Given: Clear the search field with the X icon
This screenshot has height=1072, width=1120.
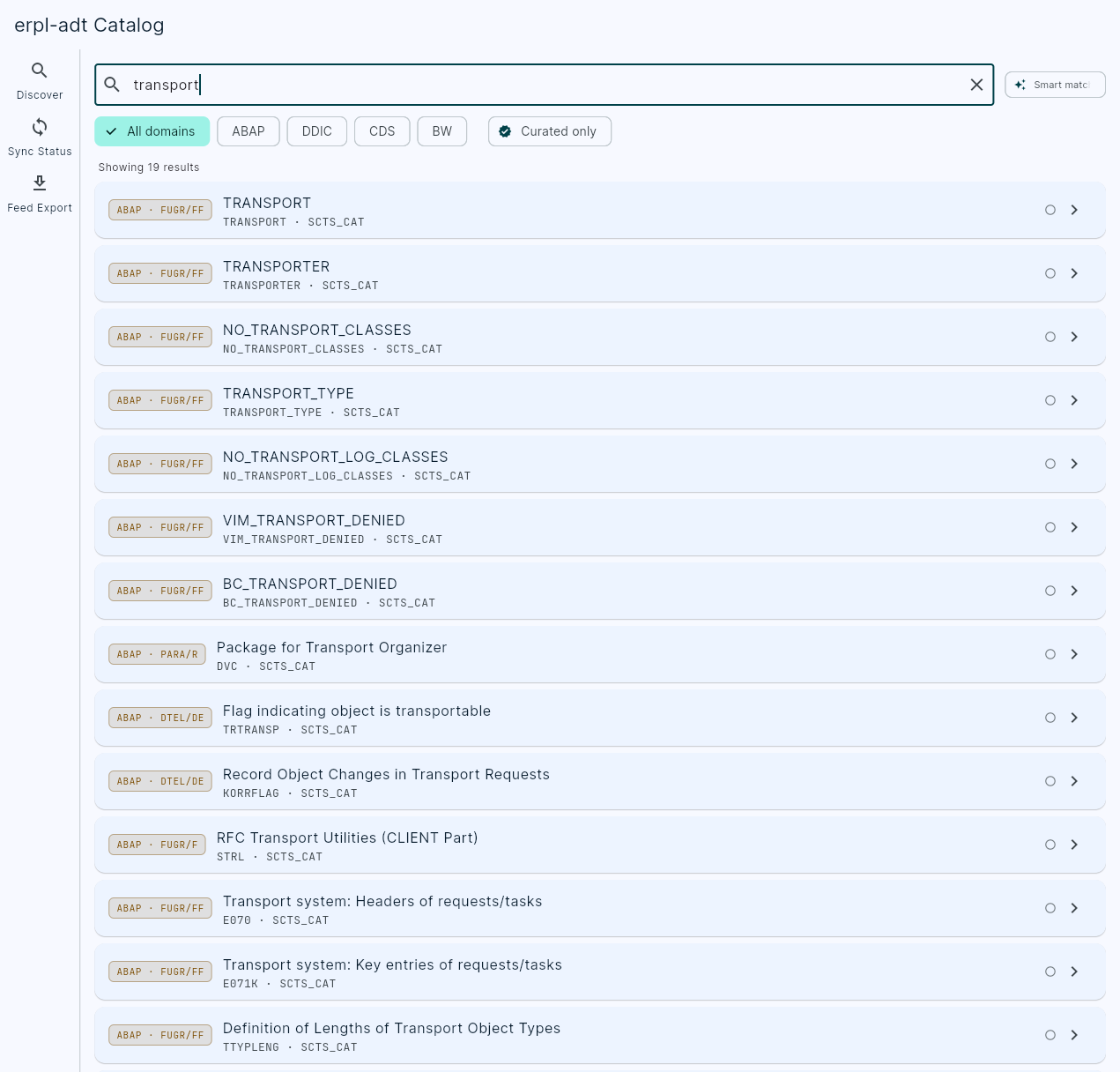Looking at the screenshot, I should (976, 85).
